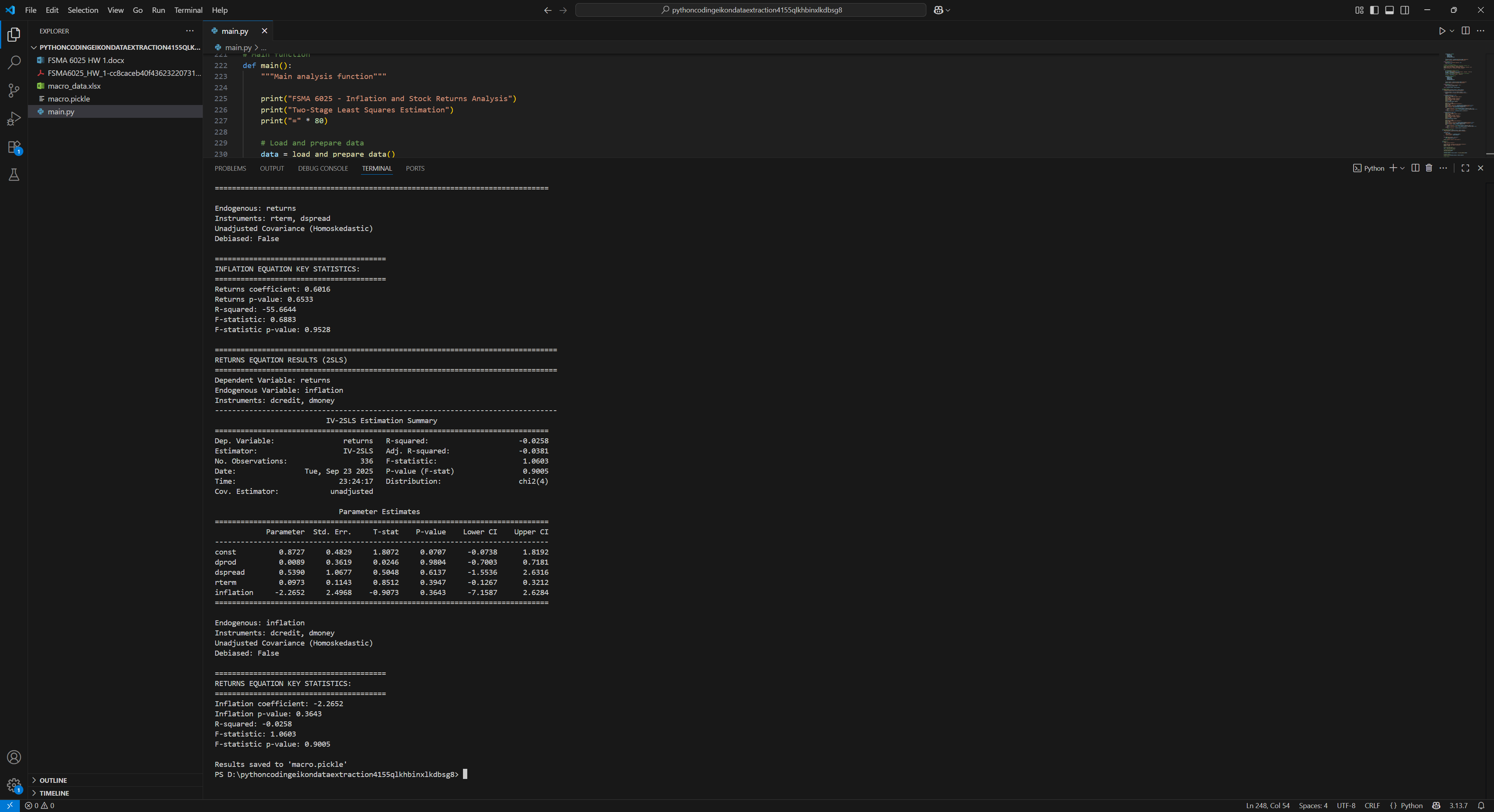1494x812 pixels.
Task: Open macro.pickle in Explorer
Action: [x=116, y=98]
